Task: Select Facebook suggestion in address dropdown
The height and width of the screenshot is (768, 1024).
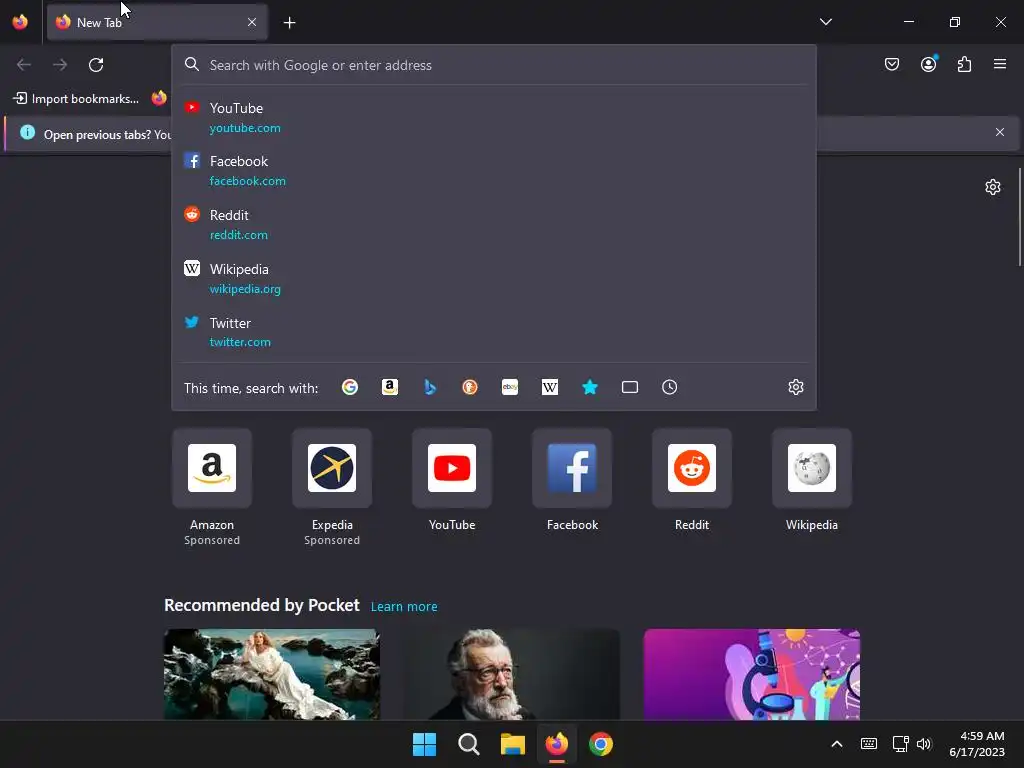Action: click(x=494, y=170)
